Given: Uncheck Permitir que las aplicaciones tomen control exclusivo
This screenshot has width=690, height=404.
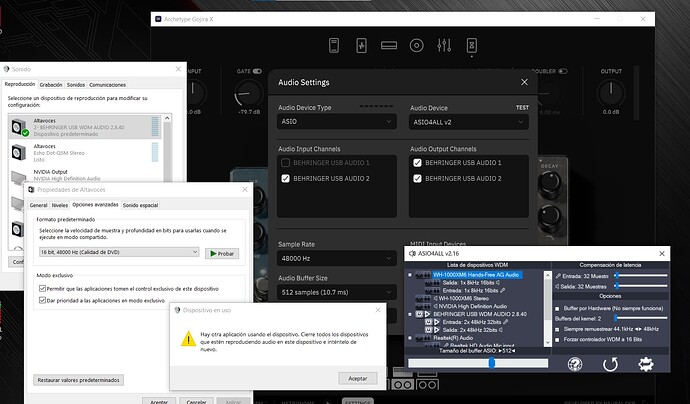Looking at the screenshot, I should (42, 289).
